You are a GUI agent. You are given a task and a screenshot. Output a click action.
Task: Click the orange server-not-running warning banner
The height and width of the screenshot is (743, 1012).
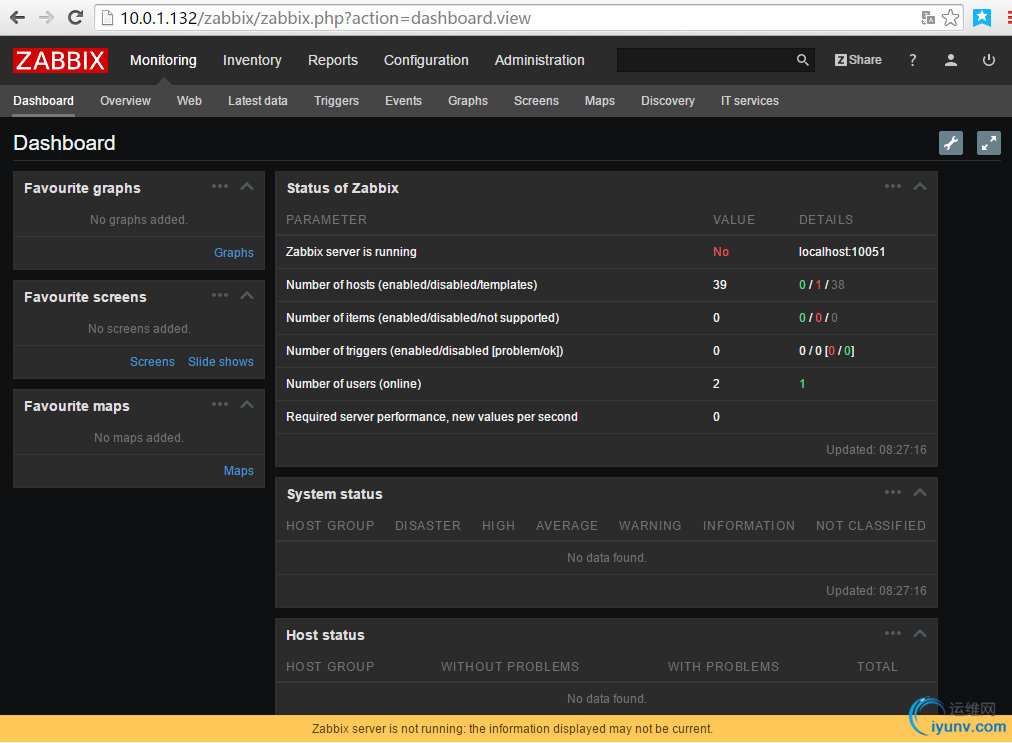(x=506, y=729)
